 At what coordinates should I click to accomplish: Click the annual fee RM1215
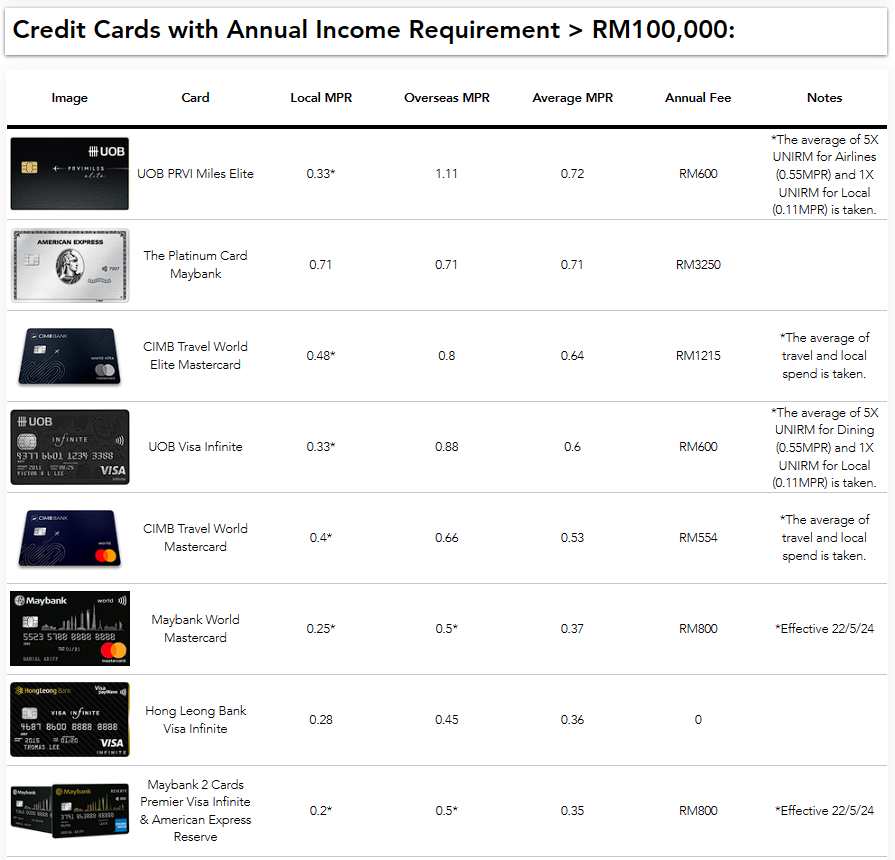[x=698, y=356]
